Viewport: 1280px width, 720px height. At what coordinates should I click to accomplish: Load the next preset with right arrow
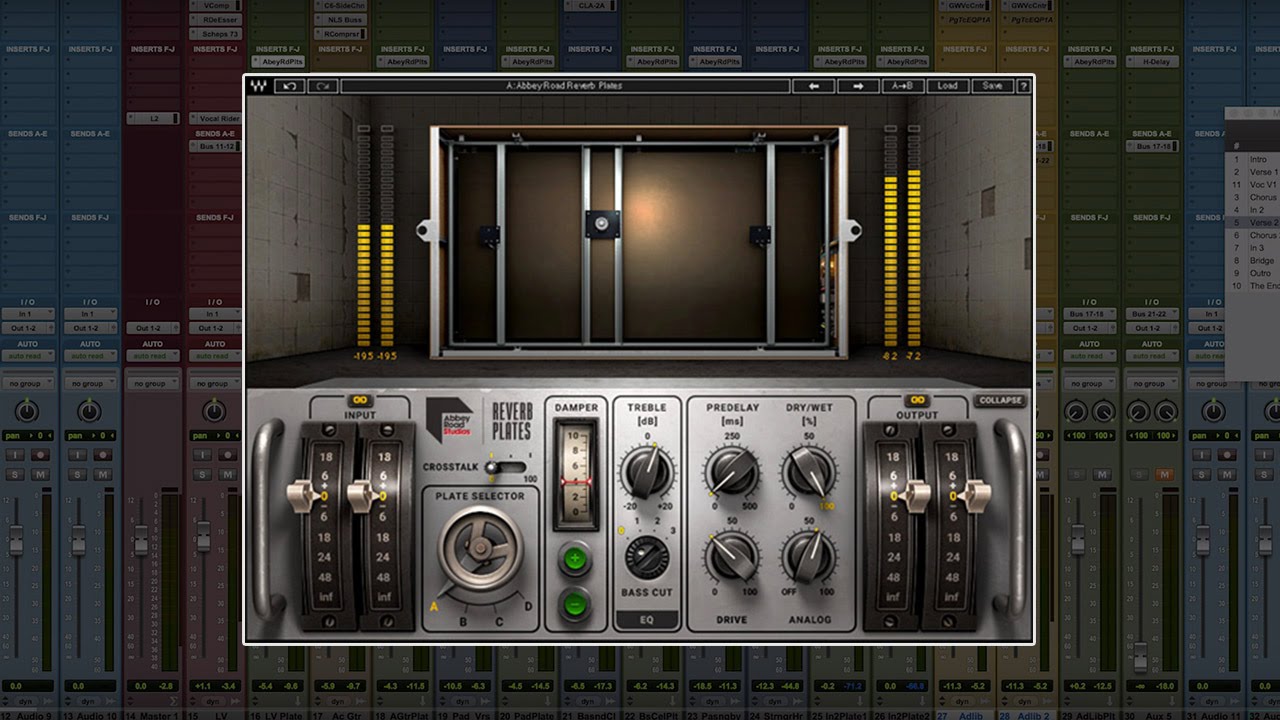(857, 86)
